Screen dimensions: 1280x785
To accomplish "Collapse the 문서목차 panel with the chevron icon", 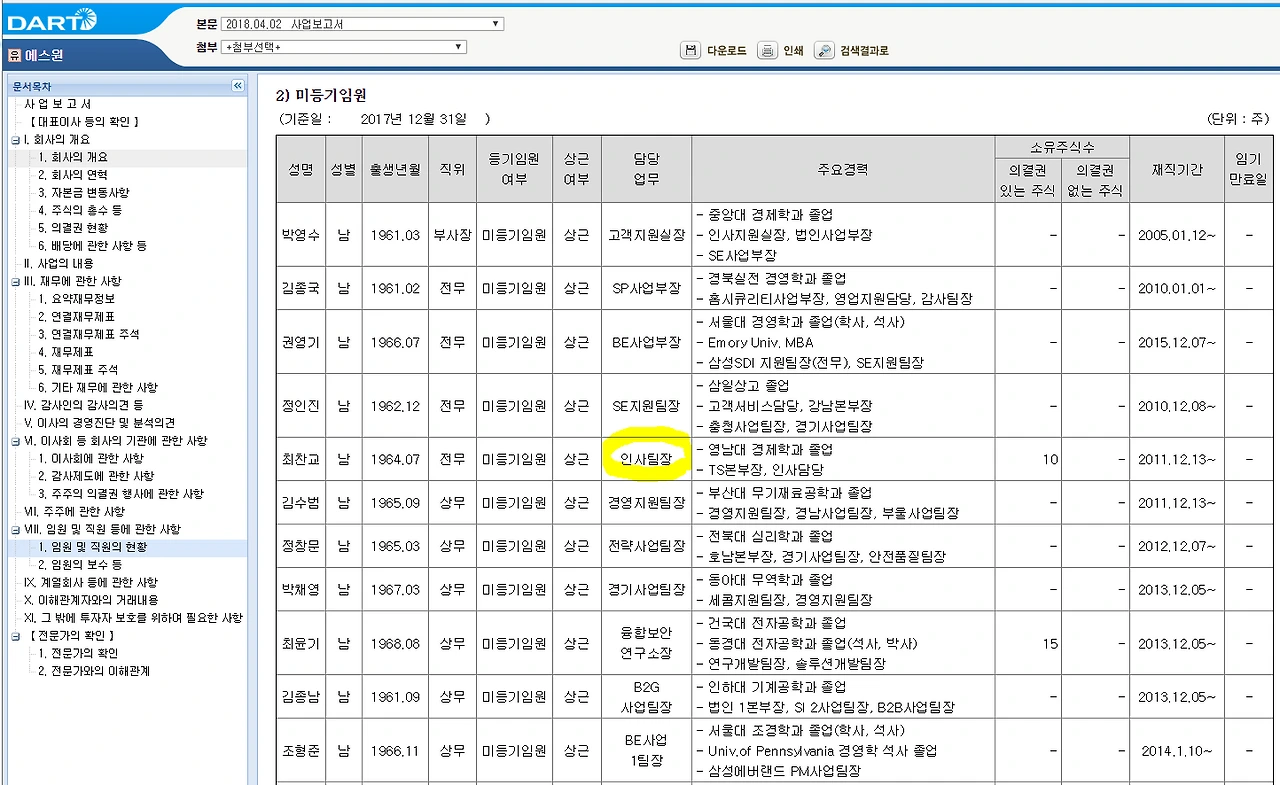I will click(x=238, y=87).
